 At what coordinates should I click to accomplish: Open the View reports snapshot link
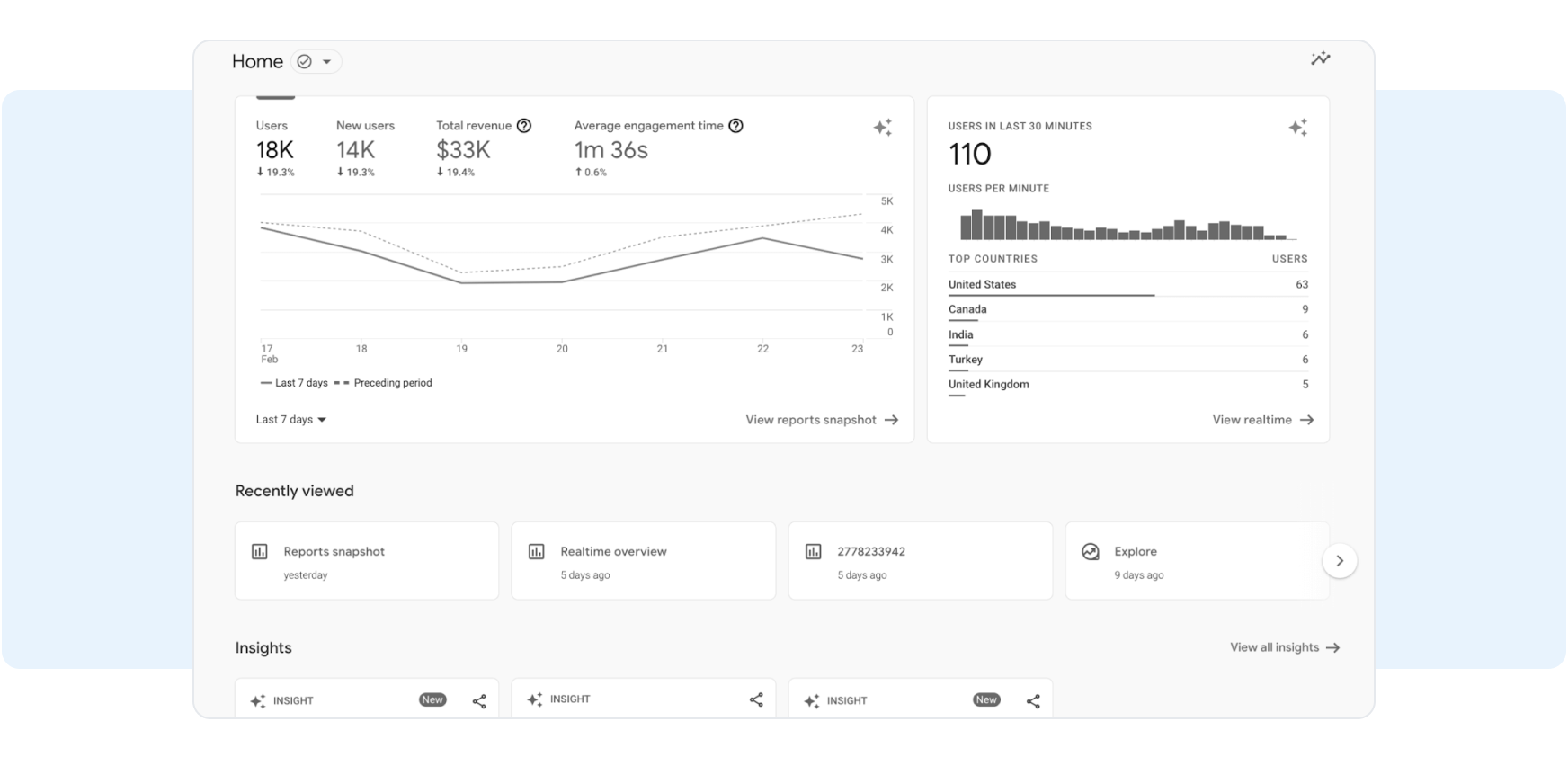point(821,420)
